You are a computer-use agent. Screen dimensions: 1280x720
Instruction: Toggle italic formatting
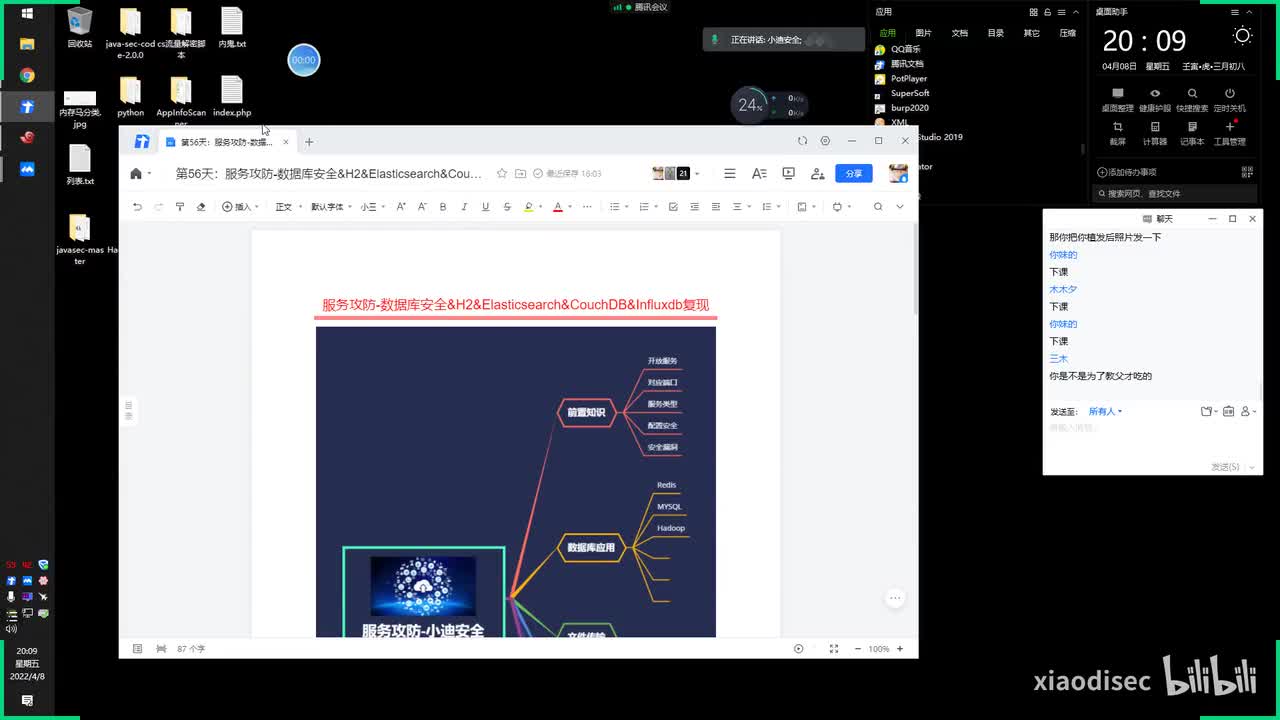click(464, 207)
